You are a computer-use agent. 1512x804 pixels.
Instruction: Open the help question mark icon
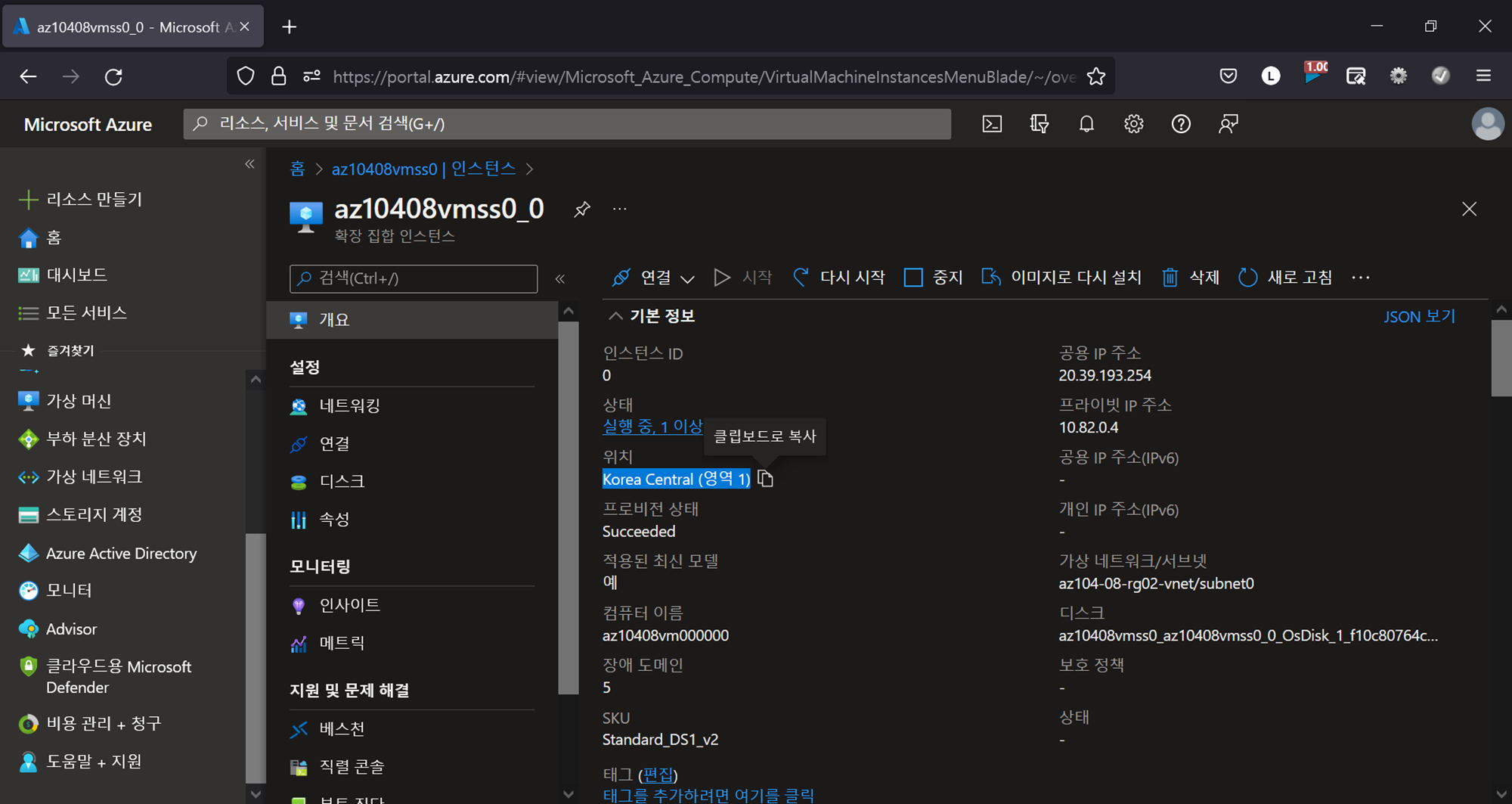click(1181, 124)
